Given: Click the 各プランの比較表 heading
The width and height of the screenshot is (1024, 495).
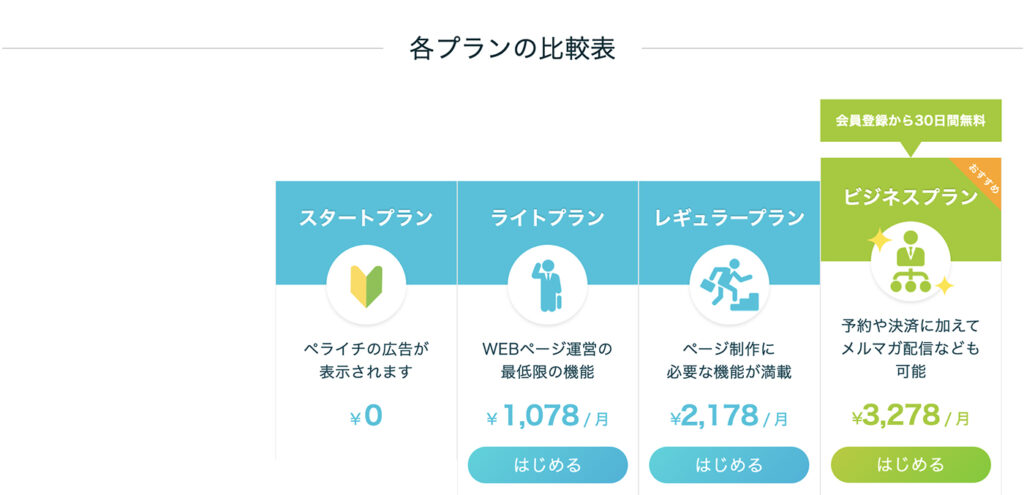Looking at the screenshot, I should [512, 49].
